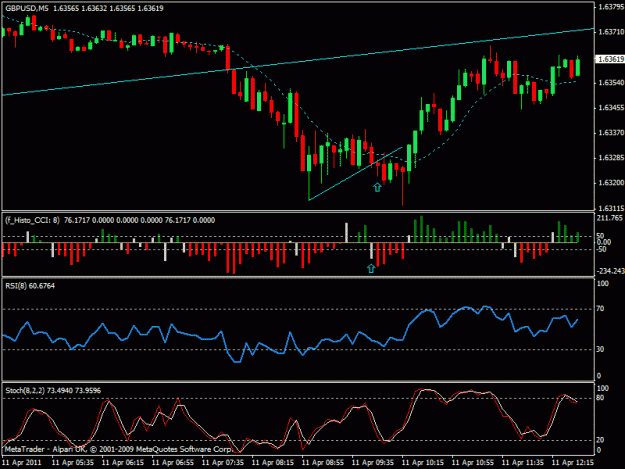This screenshot has width=625, height=469.
Task: Click time axis label 11 Apr 05:35
Action: (73, 463)
